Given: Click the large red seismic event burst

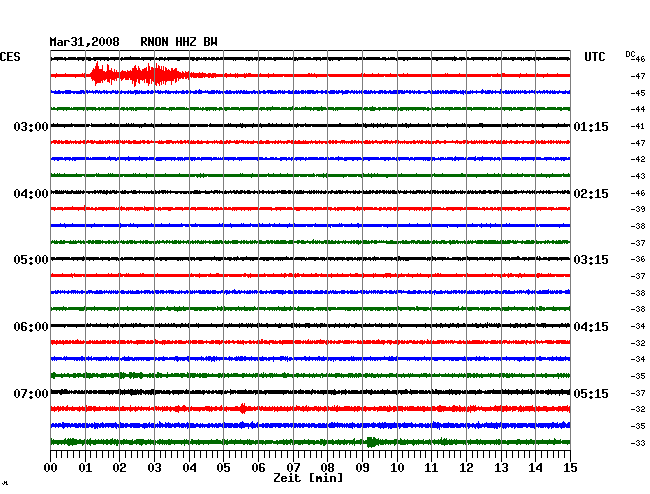Looking at the screenshot, I should pos(141,75).
